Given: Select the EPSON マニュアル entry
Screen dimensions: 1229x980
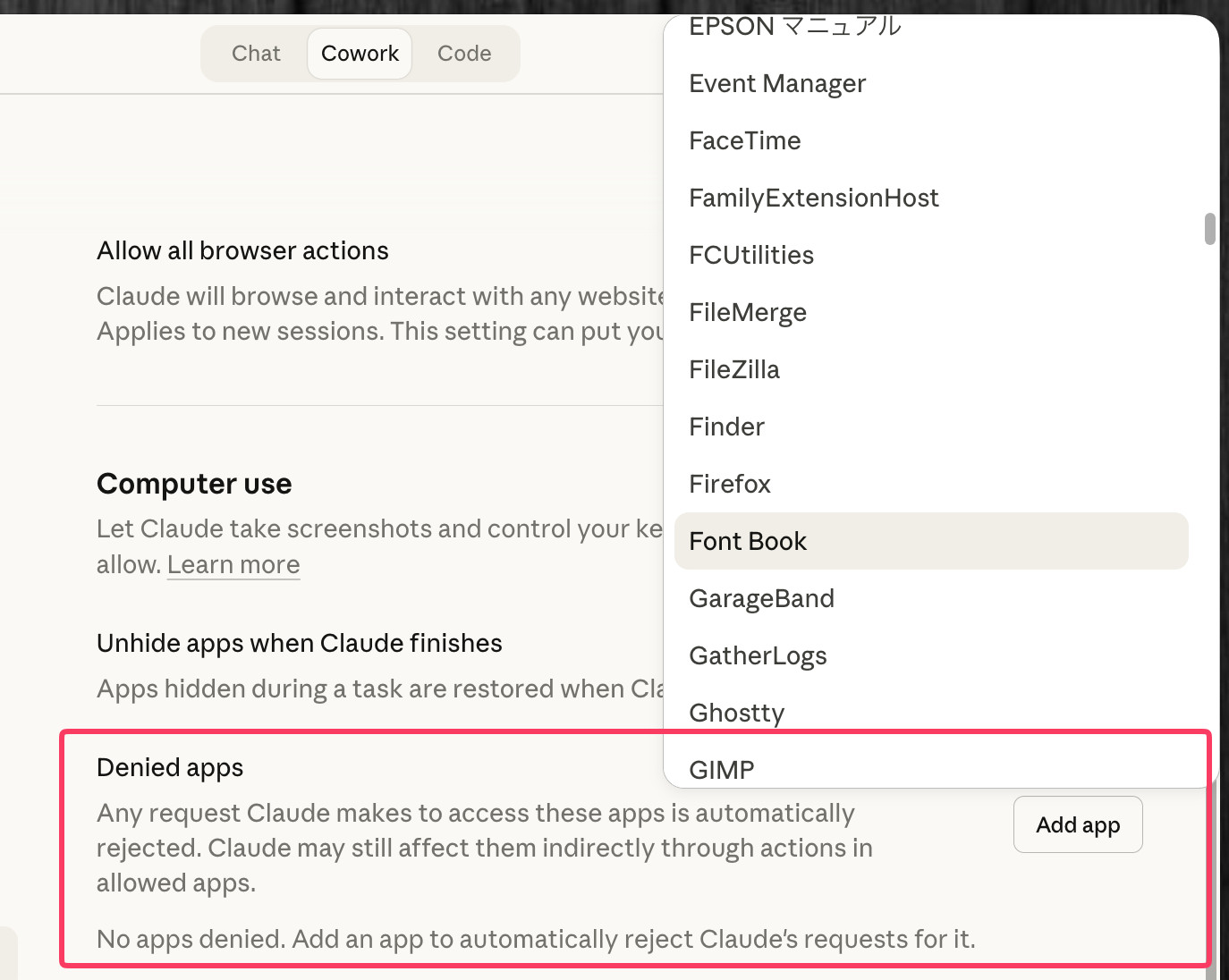Looking at the screenshot, I should pyautogui.click(x=795, y=26).
